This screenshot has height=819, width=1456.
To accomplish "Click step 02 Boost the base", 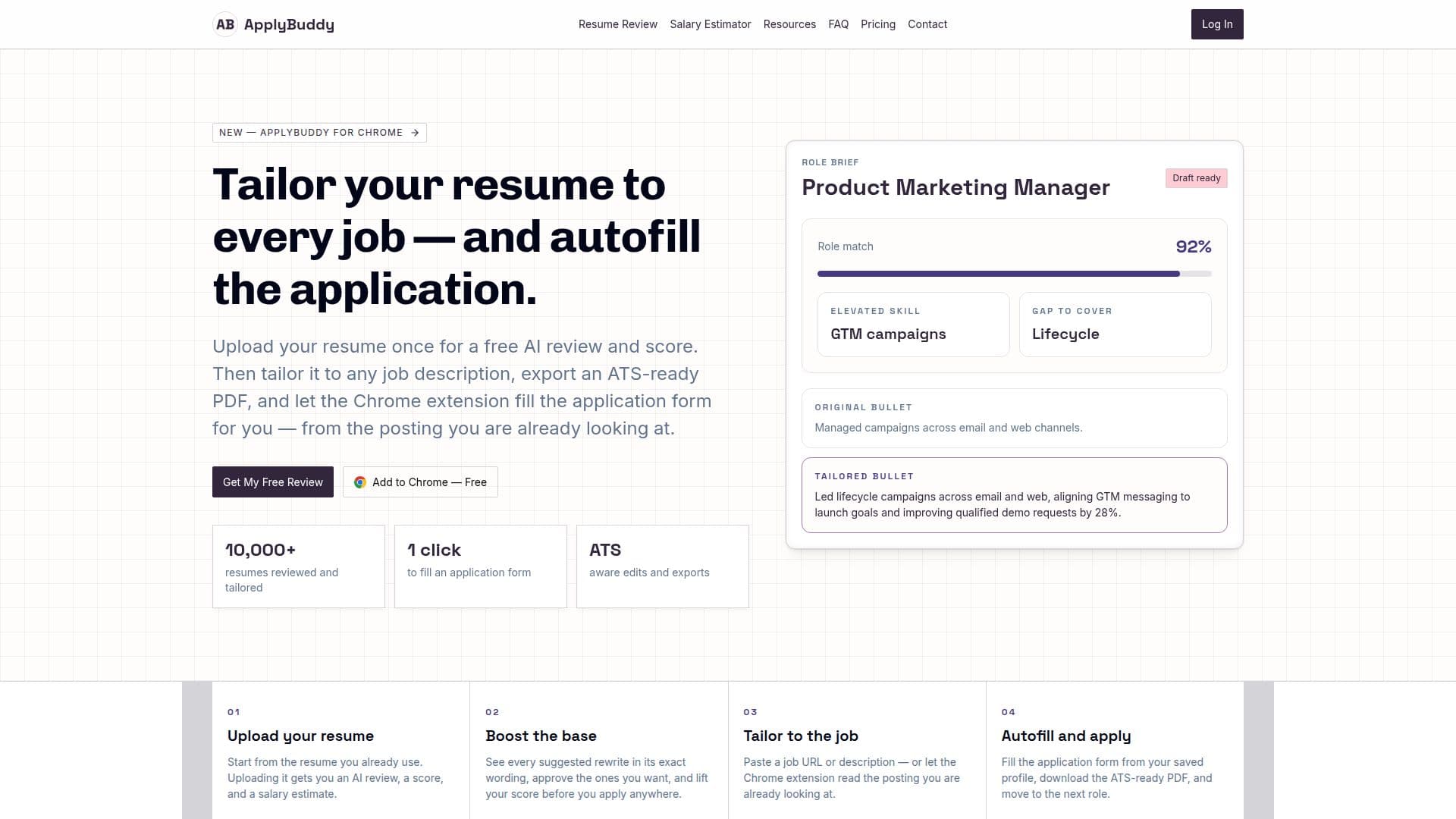I will [x=598, y=751].
